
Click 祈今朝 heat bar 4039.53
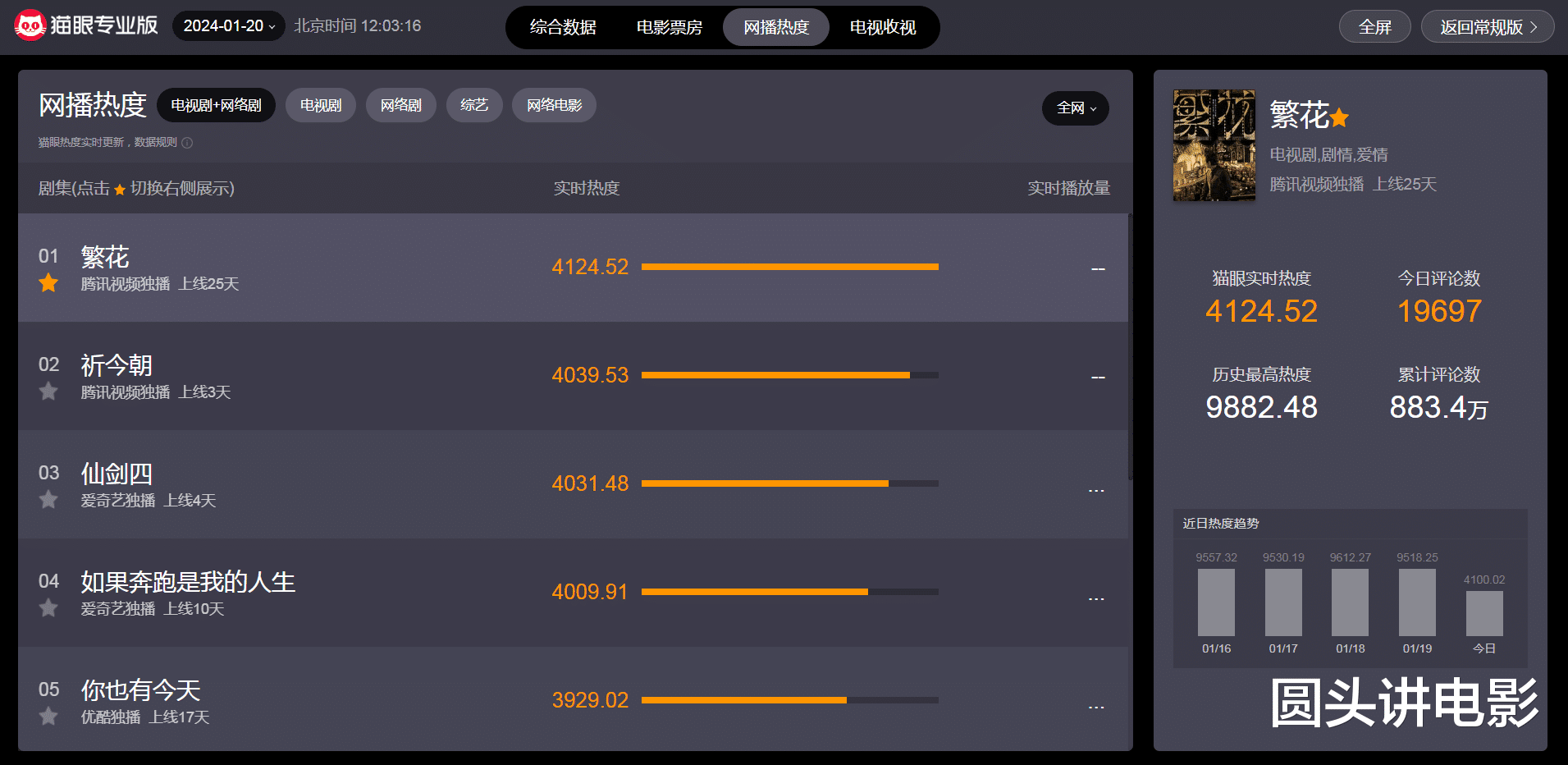[790, 375]
